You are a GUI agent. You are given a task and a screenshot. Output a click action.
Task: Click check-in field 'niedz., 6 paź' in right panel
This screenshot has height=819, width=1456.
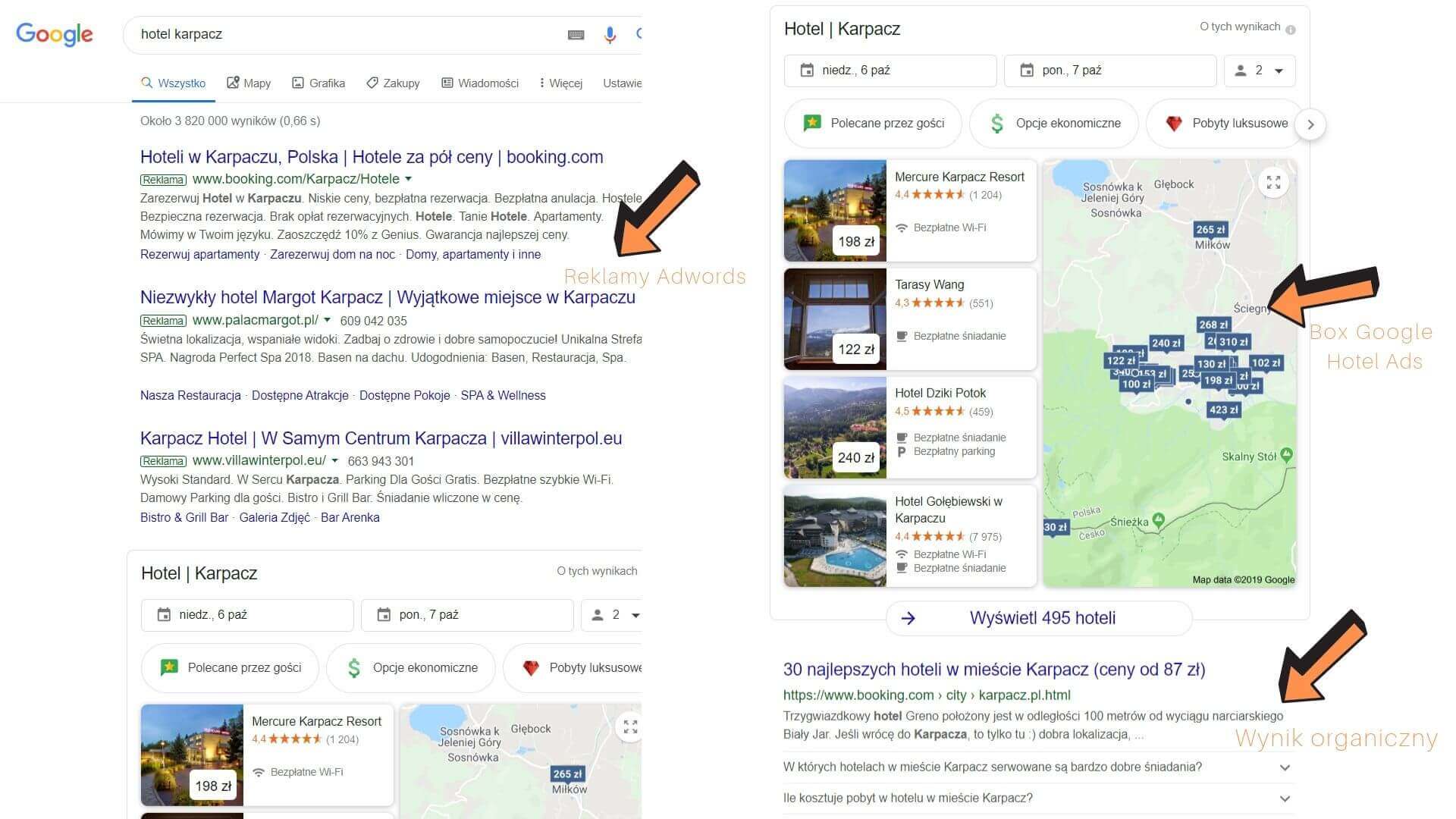[x=890, y=71]
